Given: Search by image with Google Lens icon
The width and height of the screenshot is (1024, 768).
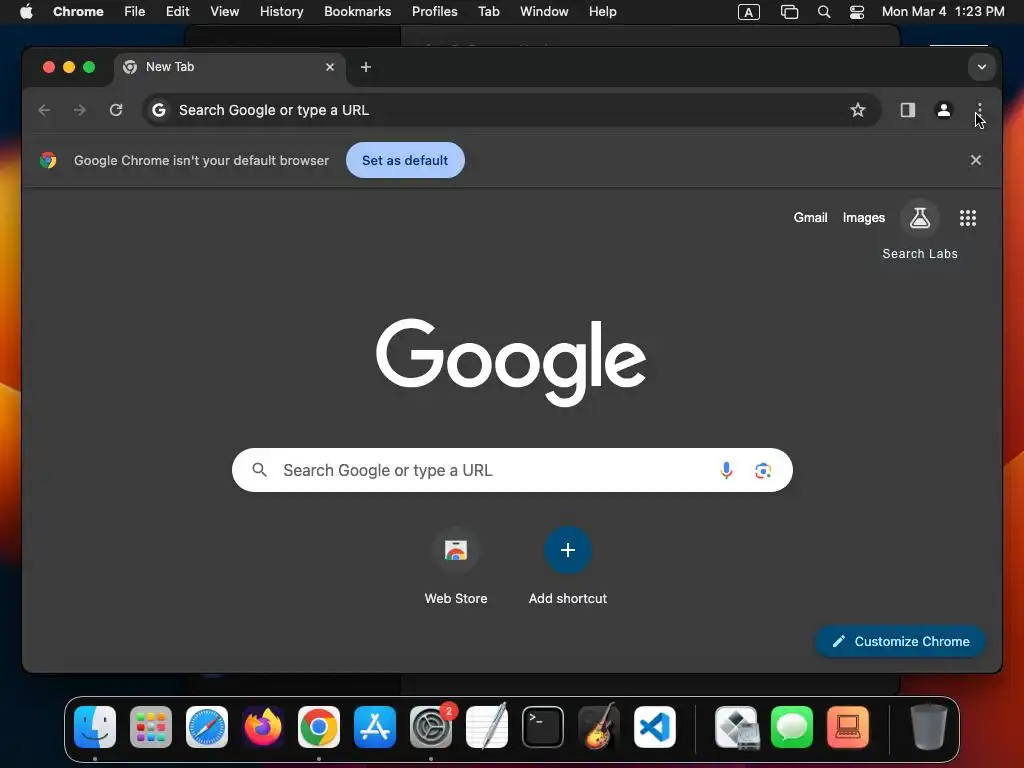Looking at the screenshot, I should (x=762, y=470).
